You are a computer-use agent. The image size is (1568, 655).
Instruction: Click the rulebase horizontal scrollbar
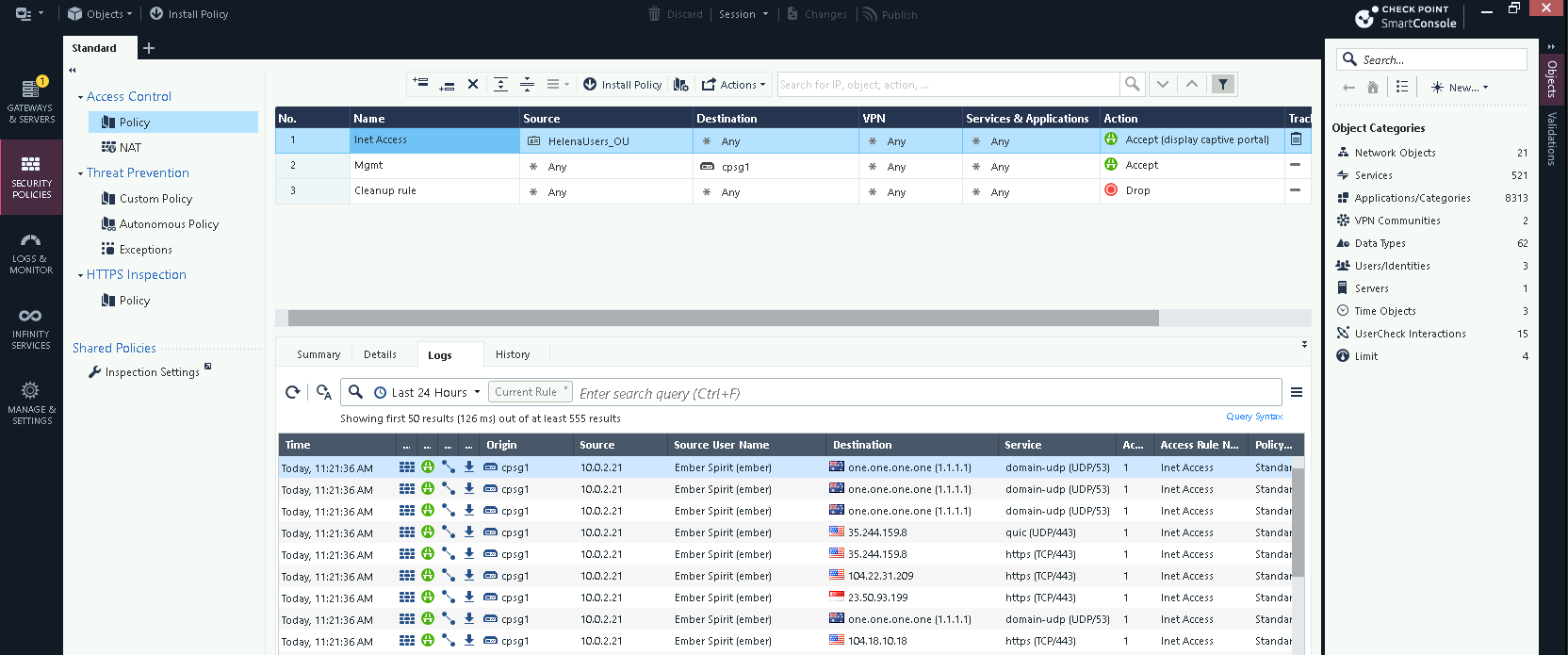coord(723,319)
